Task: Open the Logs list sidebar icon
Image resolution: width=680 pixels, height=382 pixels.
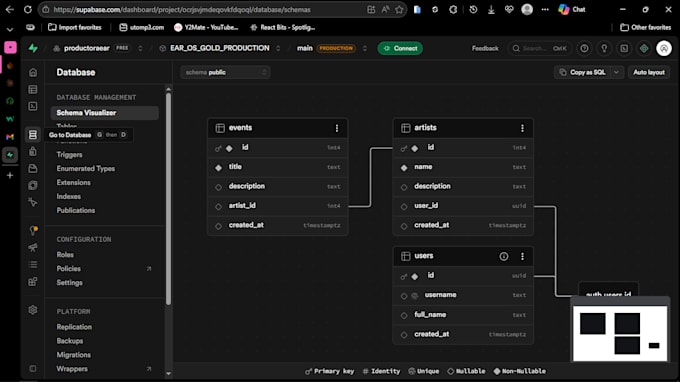Action: [x=33, y=264]
